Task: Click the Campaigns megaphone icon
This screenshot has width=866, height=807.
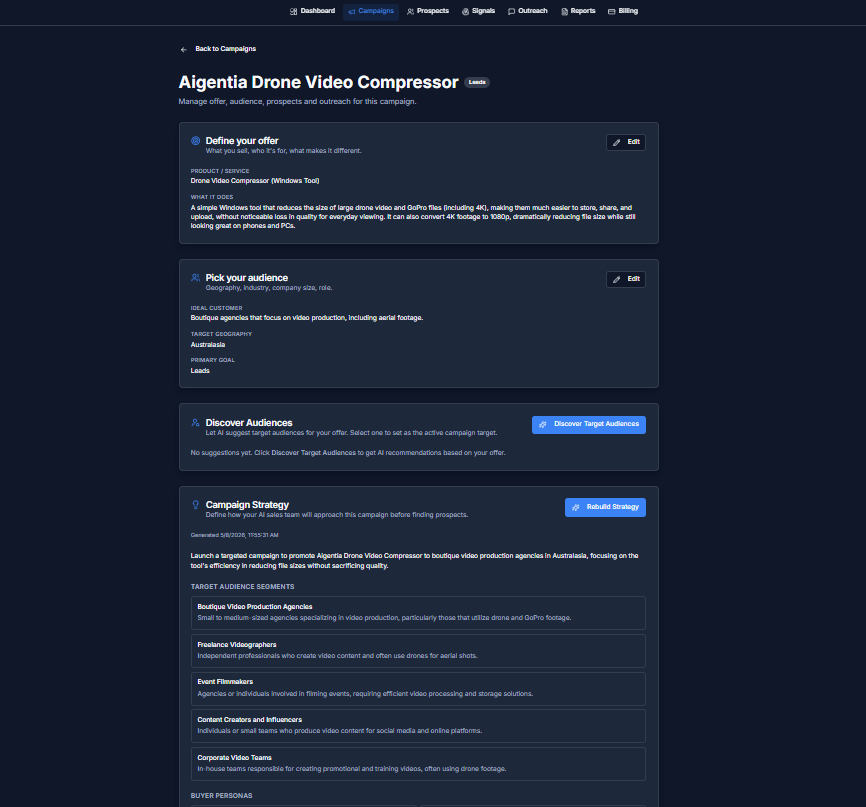Action: tap(351, 12)
